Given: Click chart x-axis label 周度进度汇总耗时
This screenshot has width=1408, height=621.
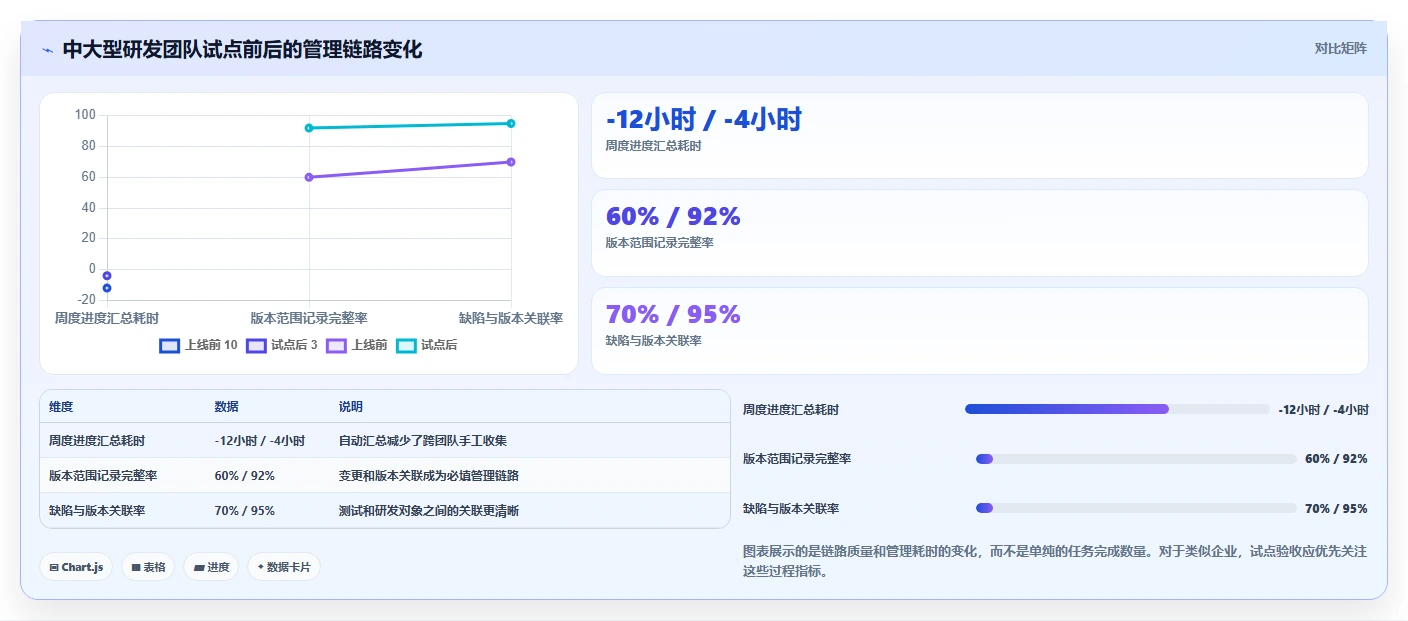Looking at the screenshot, I should [x=107, y=318].
